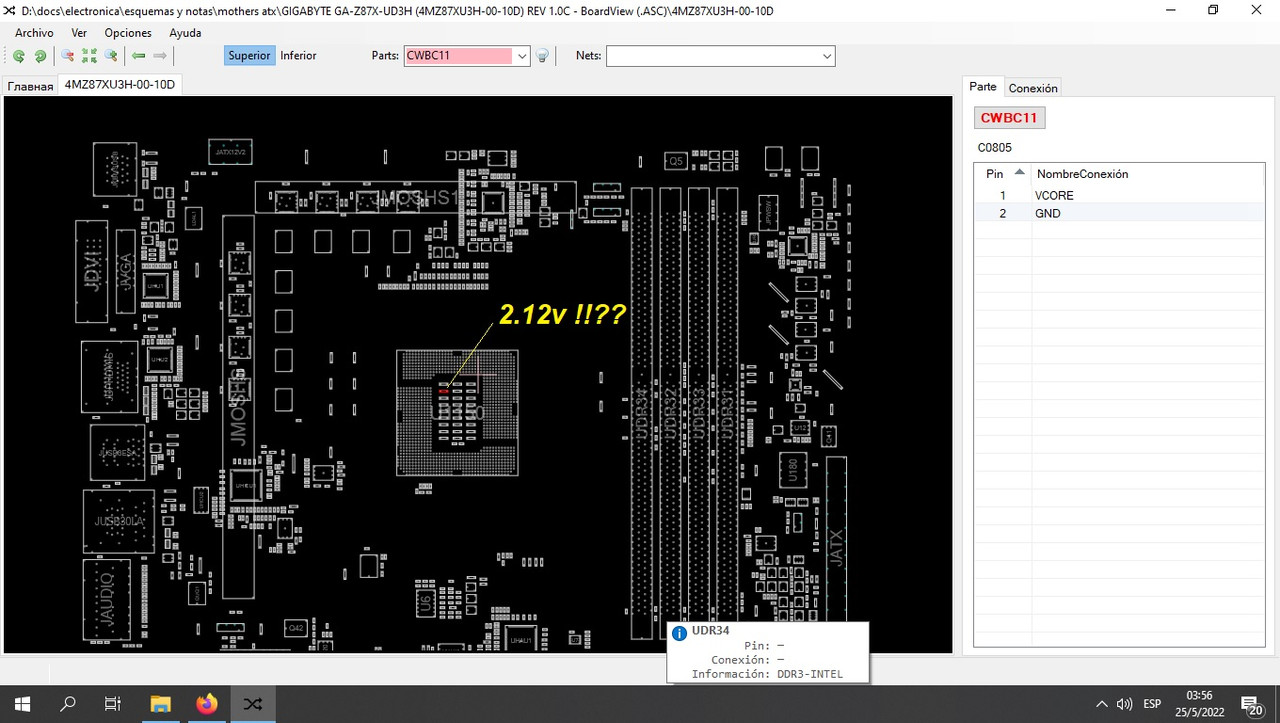
Task: Open the Nets dropdown list
Action: click(827, 56)
